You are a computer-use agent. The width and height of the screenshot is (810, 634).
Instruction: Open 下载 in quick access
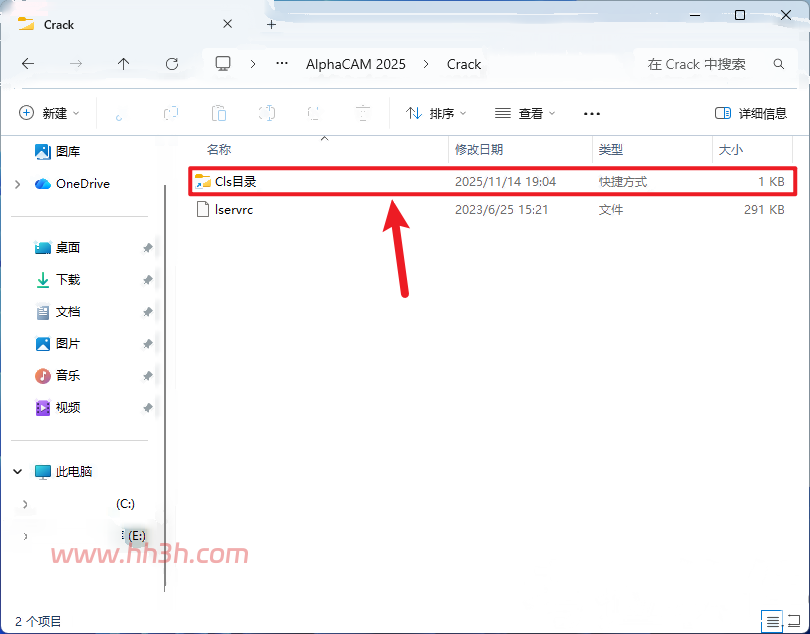pos(57,280)
